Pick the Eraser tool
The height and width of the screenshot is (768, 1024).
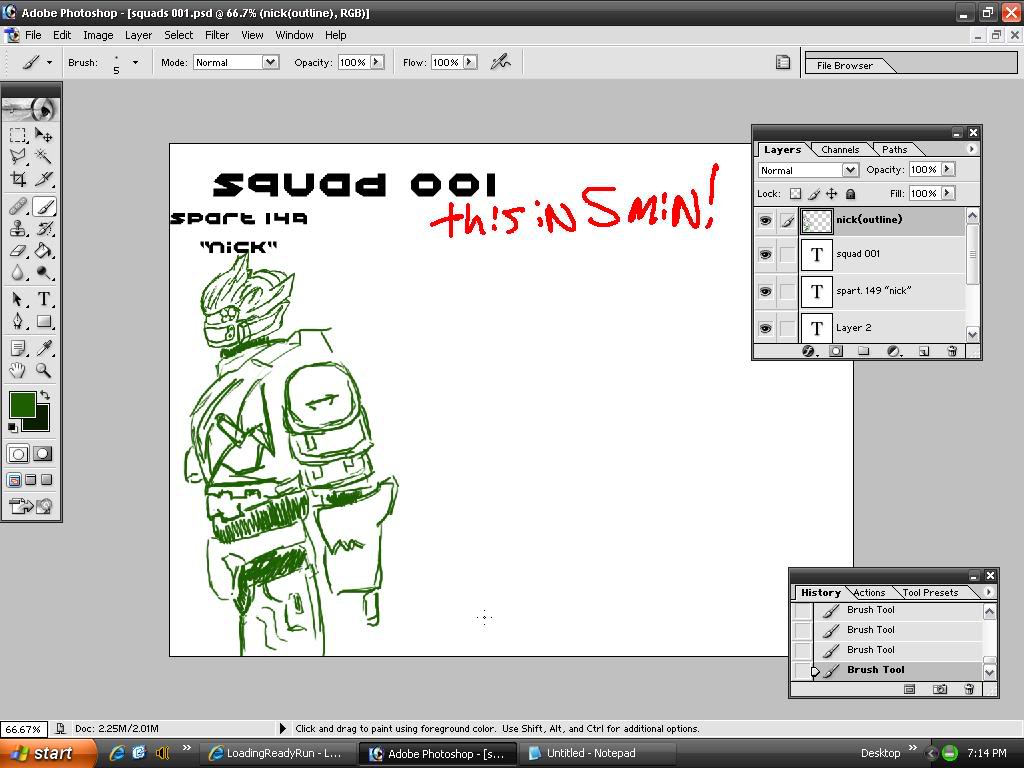click(18, 251)
